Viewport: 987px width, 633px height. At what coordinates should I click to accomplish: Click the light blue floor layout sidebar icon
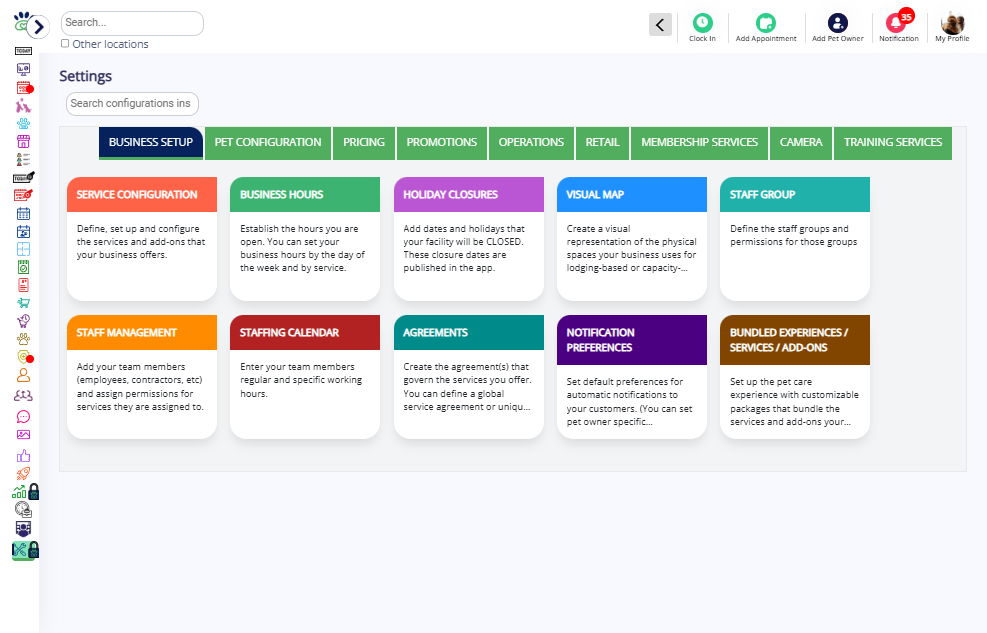pyautogui.click(x=23, y=249)
